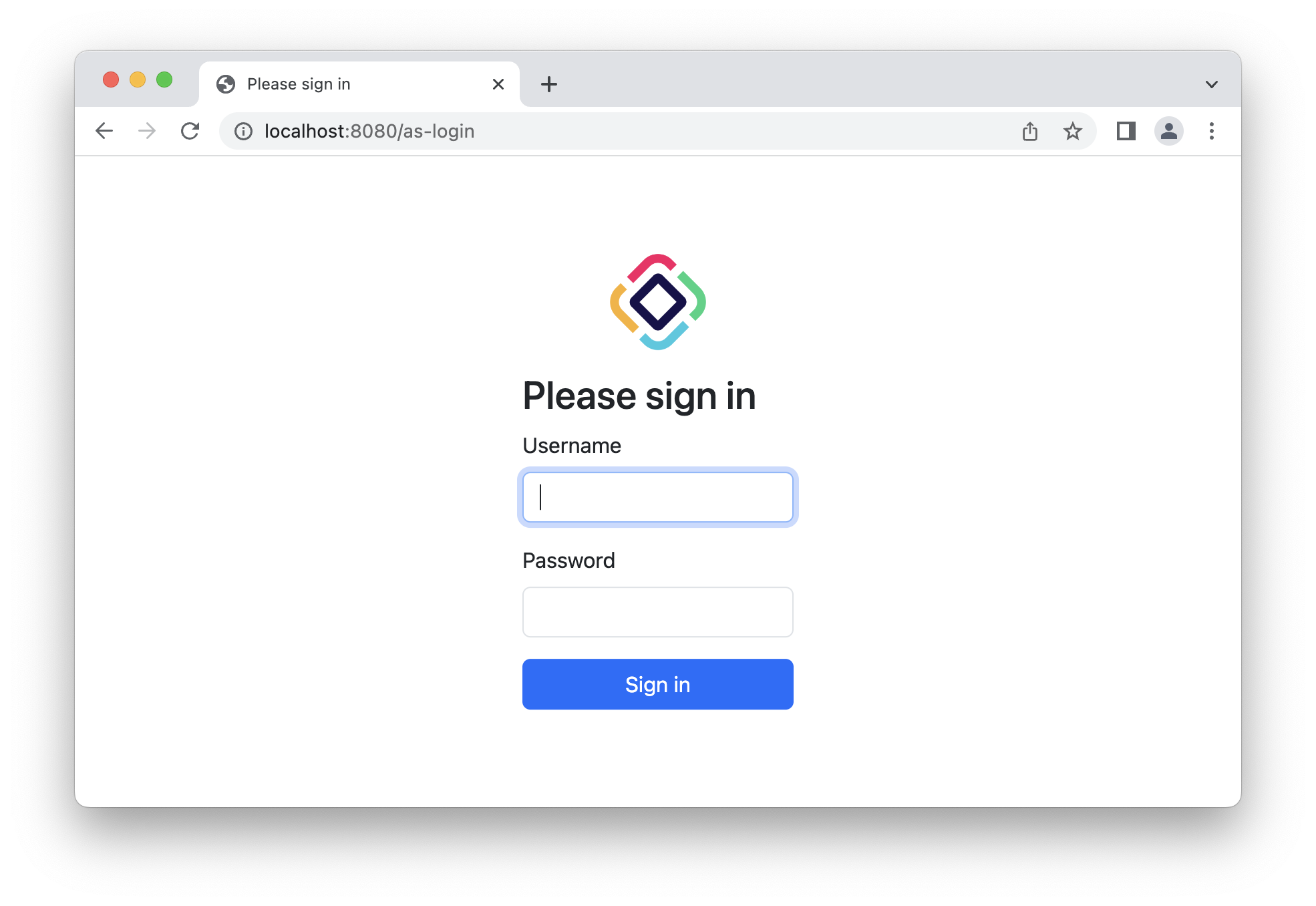1316x906 pixels.
Task: Click the share icon in the toolbar
Action: tap(1030, 131)
